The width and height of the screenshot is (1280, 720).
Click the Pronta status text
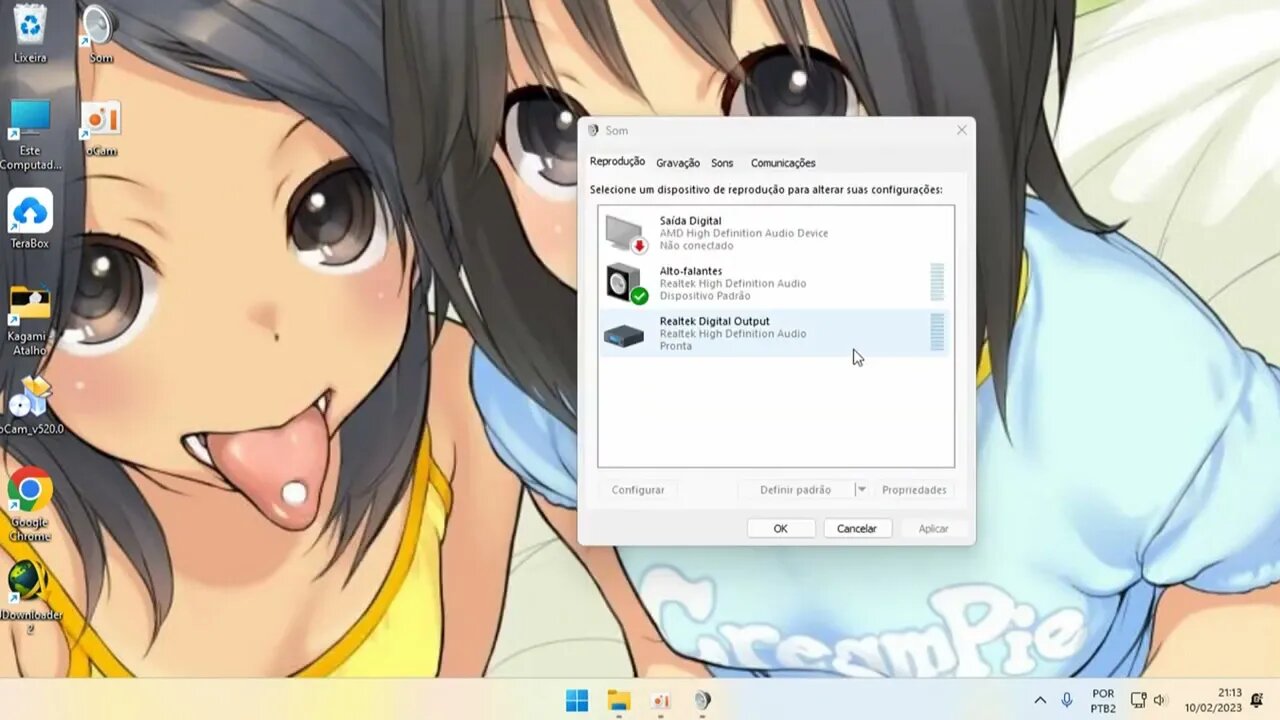coord(676,346)
